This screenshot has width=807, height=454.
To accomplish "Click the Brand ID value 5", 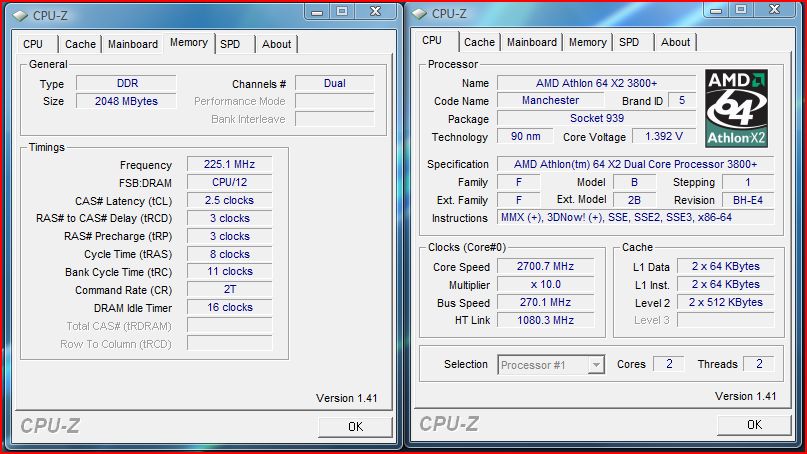I will (x=682, y=100).
